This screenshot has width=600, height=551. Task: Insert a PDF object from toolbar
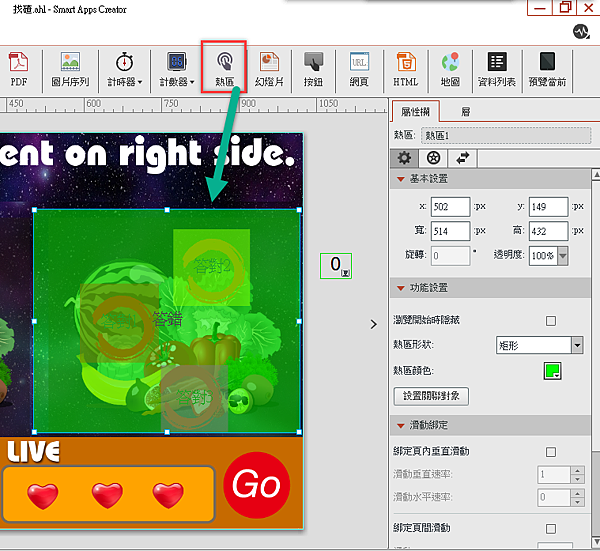click(18, 69)
